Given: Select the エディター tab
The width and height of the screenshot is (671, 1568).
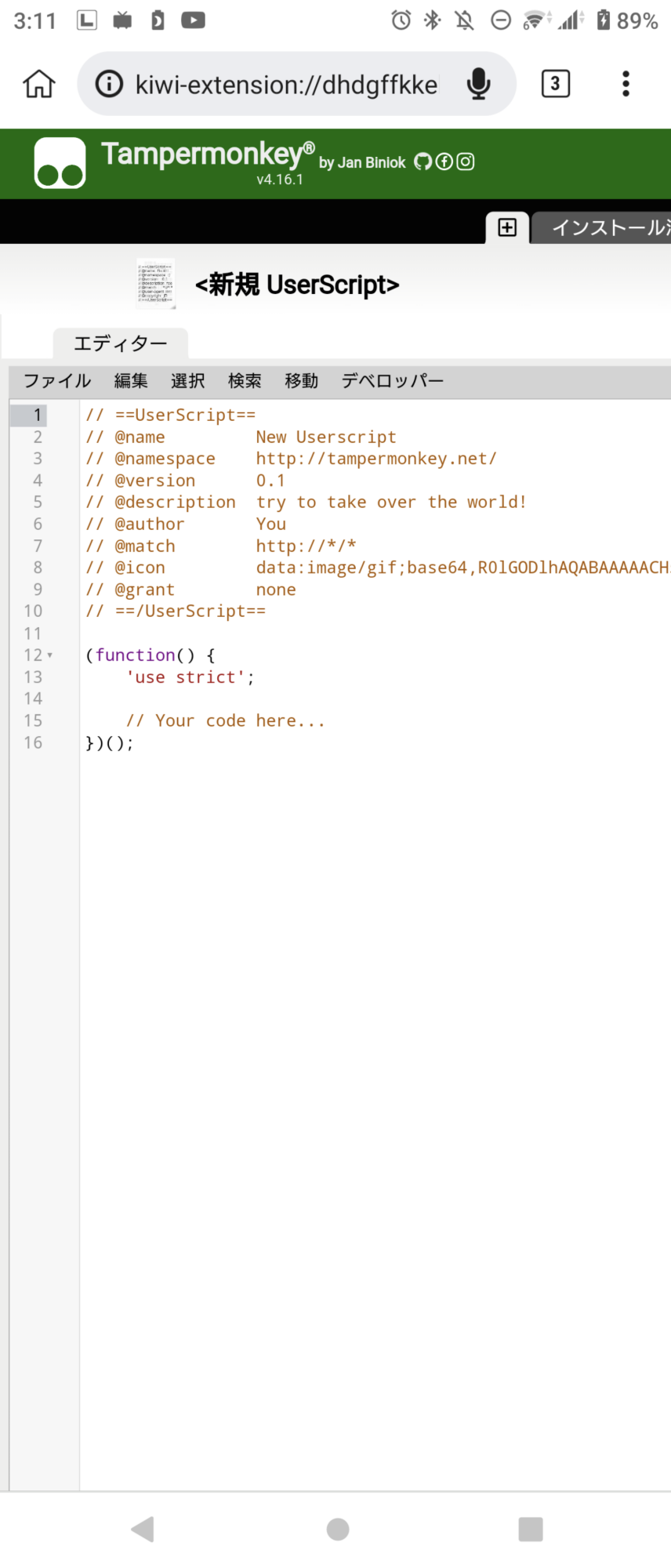Looking at the screenshot, I should pyautogui.click(x=121, y=343).
